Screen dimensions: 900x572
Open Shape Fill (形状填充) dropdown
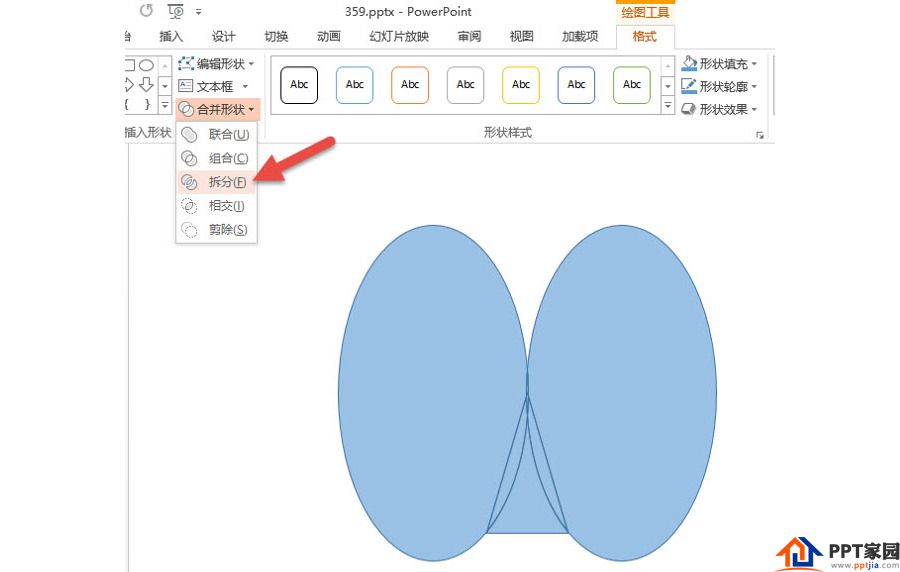coord(719,63)
